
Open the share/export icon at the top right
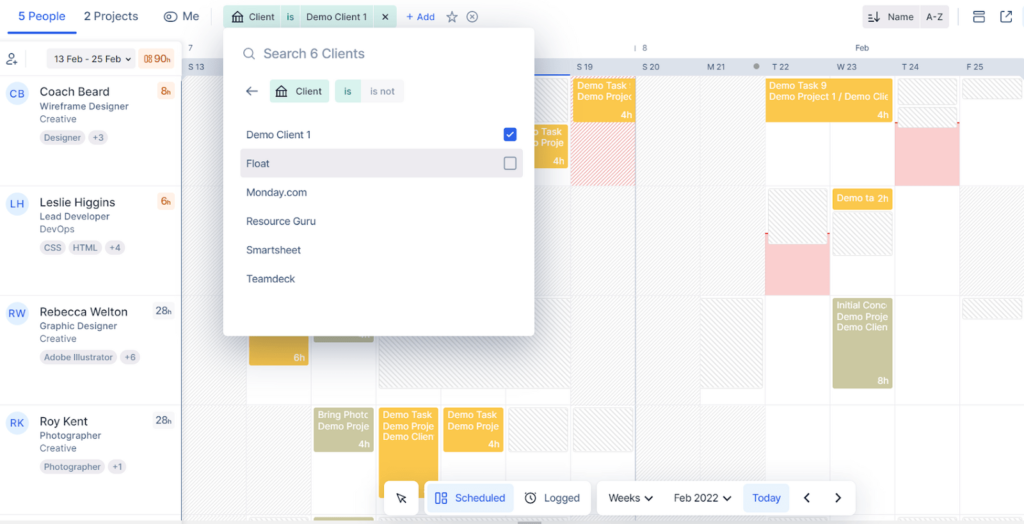pyautogui.click(x=1006, y=17)
